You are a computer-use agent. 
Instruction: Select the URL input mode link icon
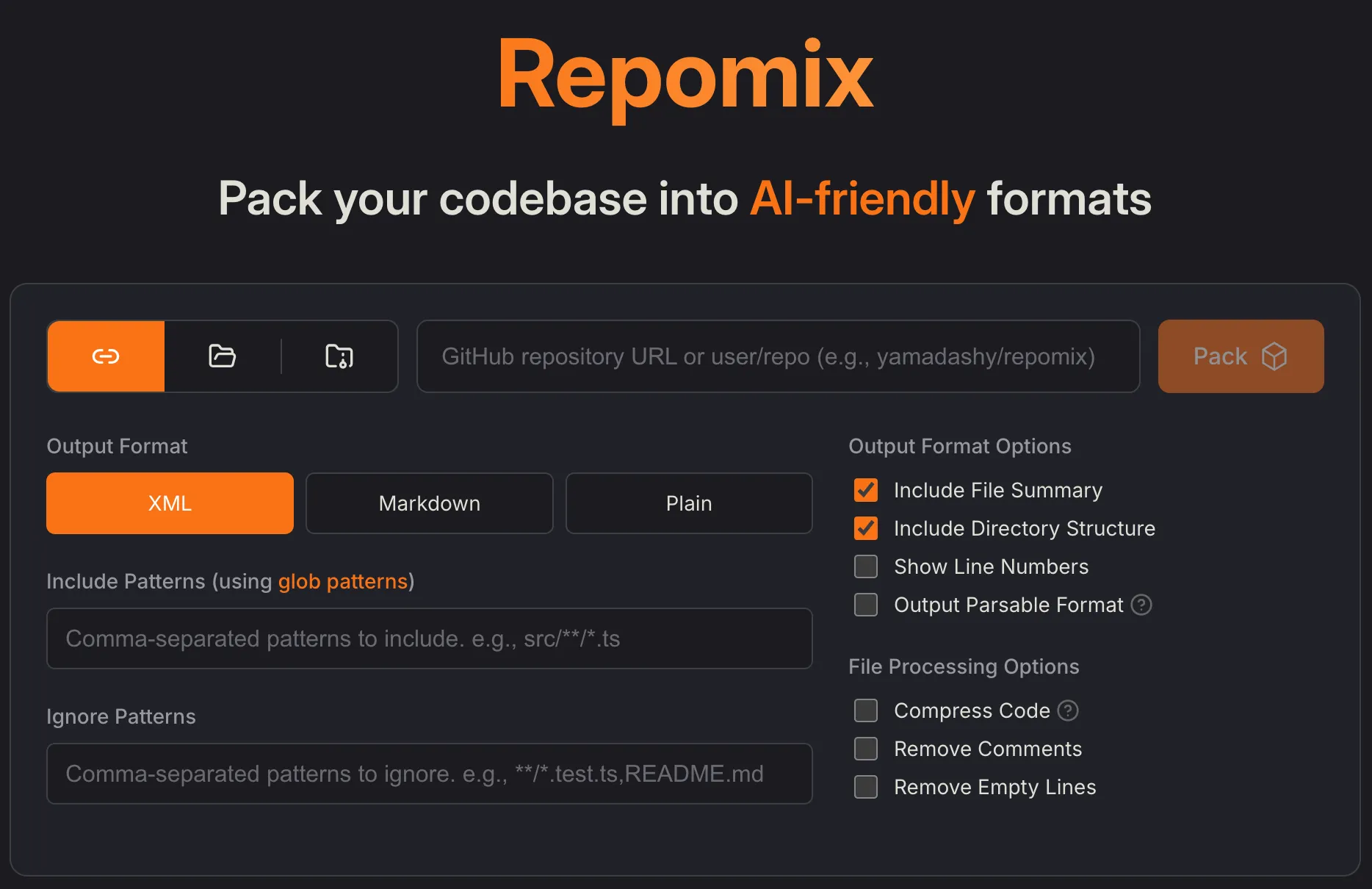point(105,356)
